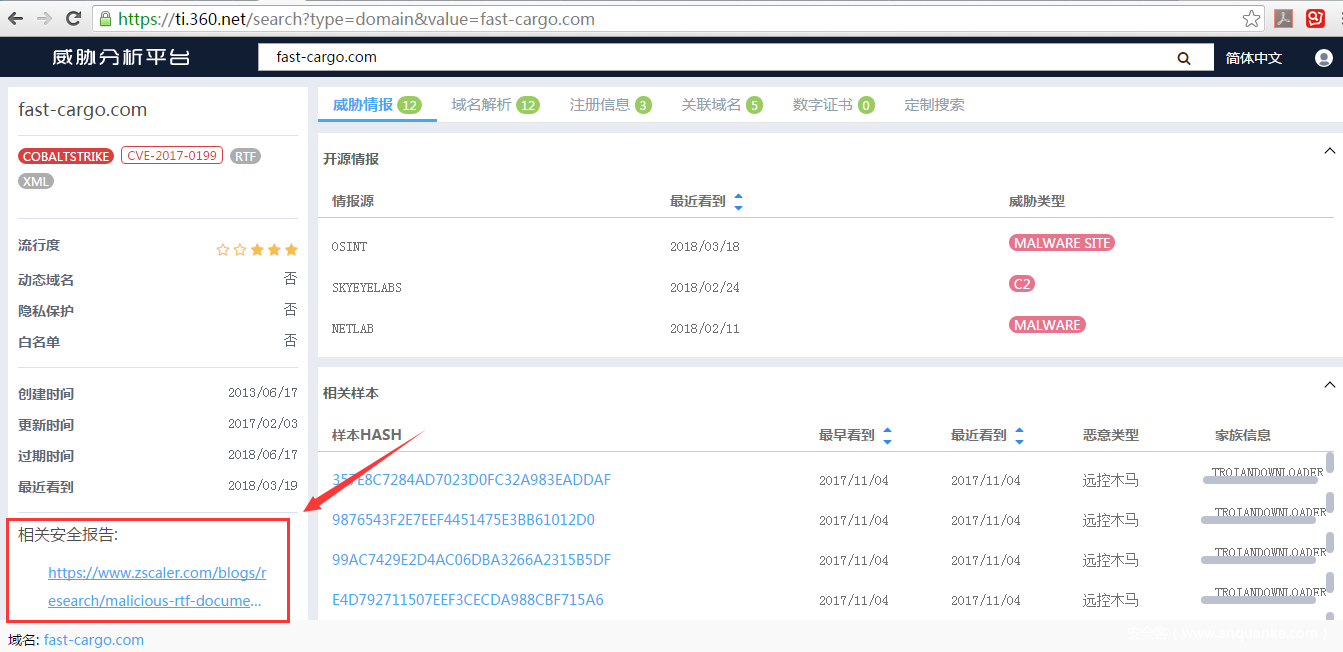Screen dimensions: 1343x652
Task: Sort samples by 最近看到 arrows
Action: (1019, 435)
